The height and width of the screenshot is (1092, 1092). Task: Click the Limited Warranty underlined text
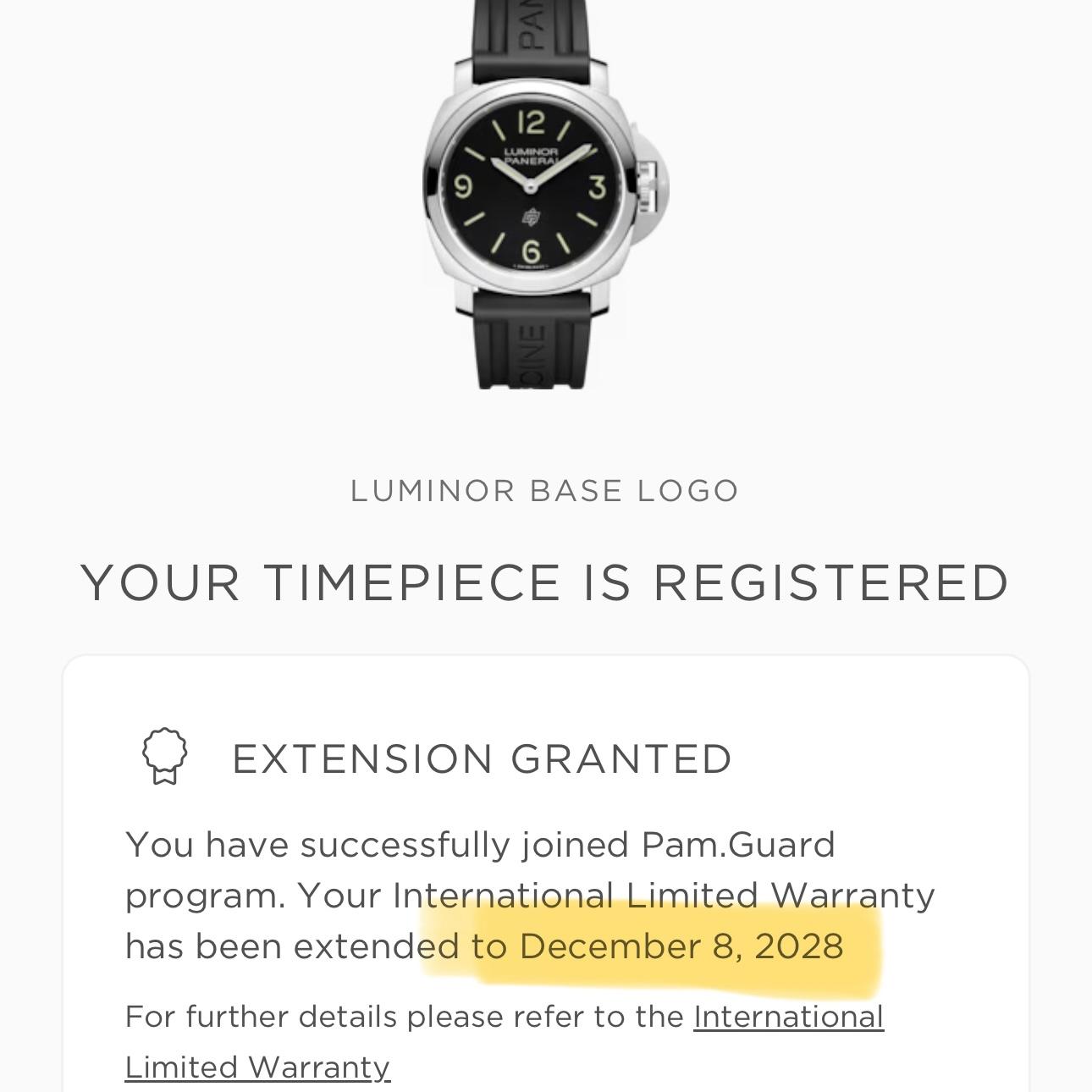(x=256, y=1067)
